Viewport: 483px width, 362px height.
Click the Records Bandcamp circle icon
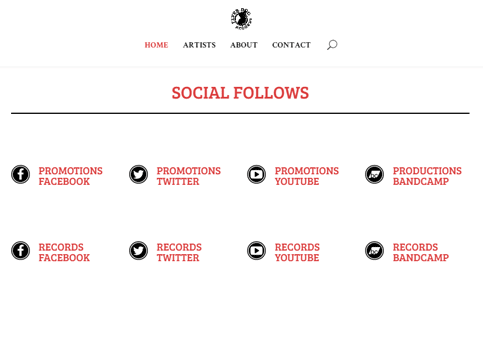374,251
